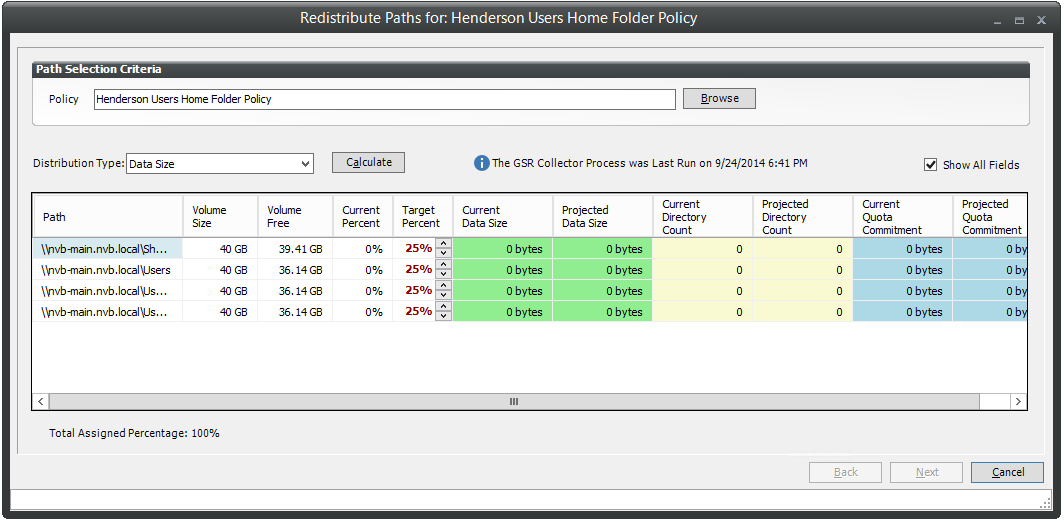The height and width of the screenshot is (522, 1064).
Task: Click blue Current Quota Commitment cell in \Sh... row
Action: 902,249
